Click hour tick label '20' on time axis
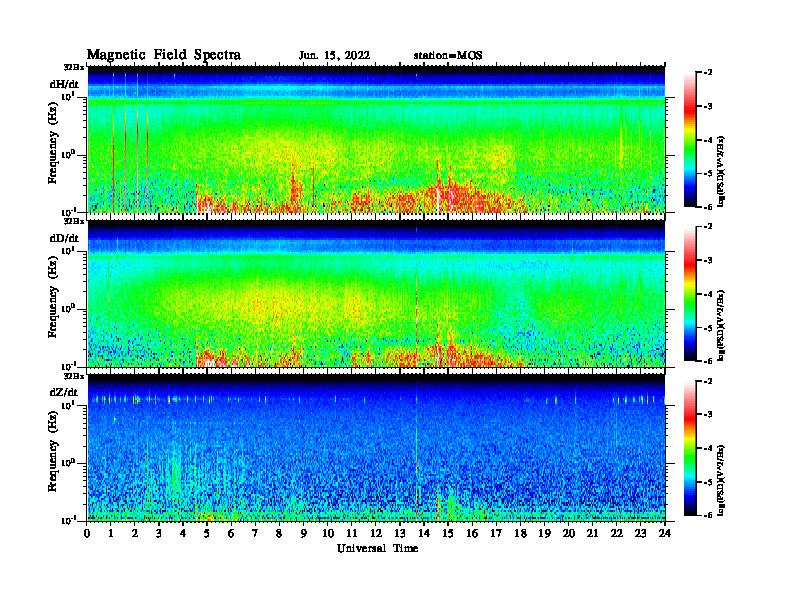Screen dimensions: 792x612 pos(569,533)
